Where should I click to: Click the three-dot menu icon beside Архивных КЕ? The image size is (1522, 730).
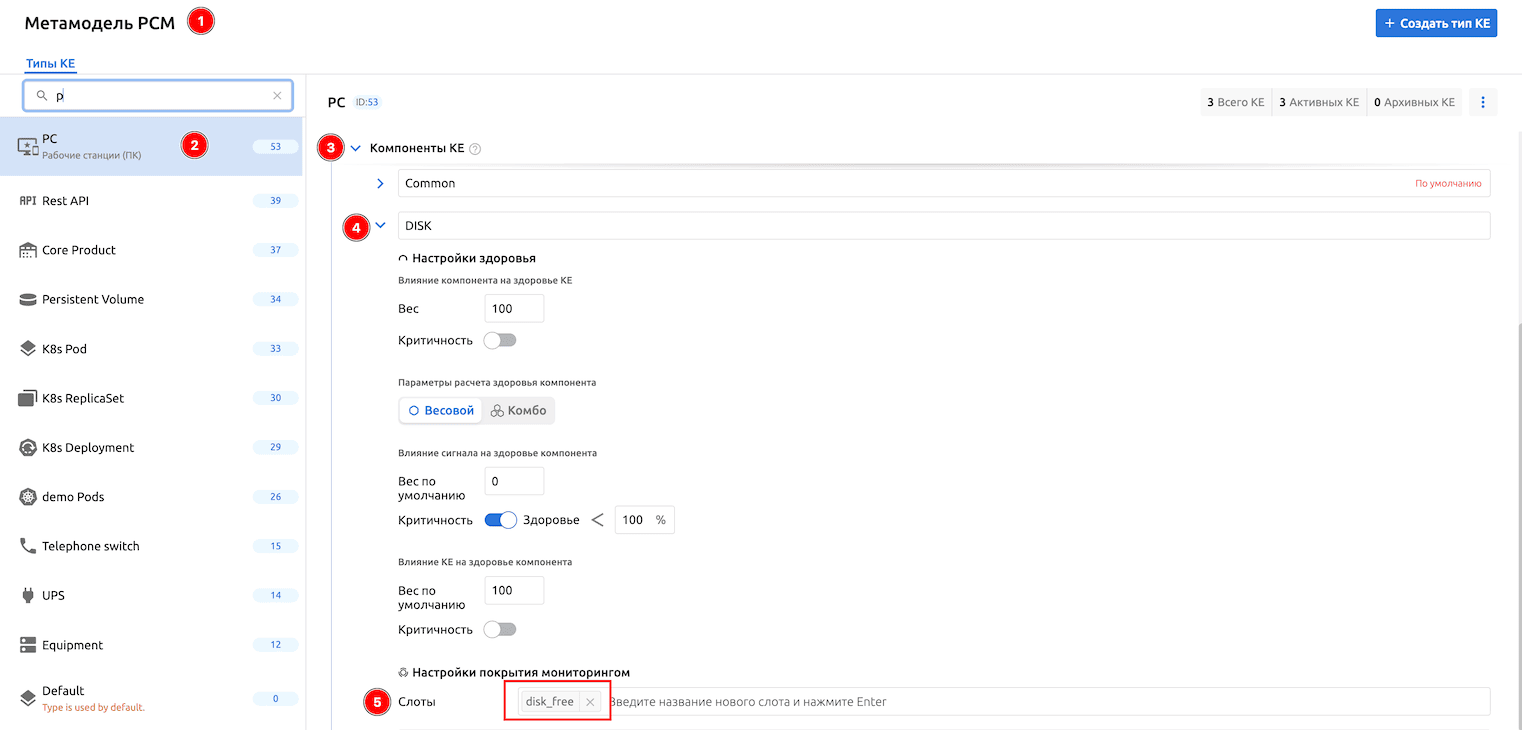click(1483, 102)
